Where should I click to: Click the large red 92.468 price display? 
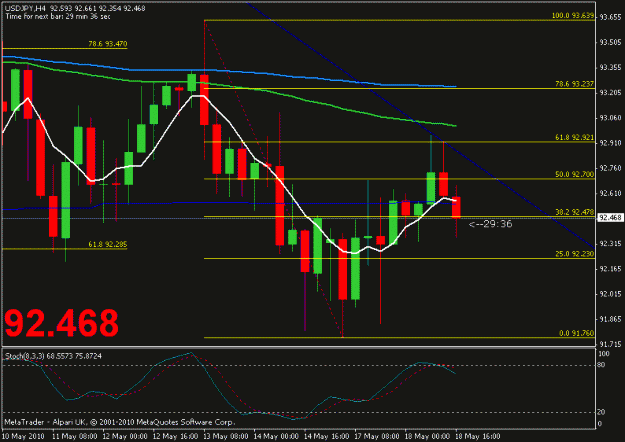61,323
